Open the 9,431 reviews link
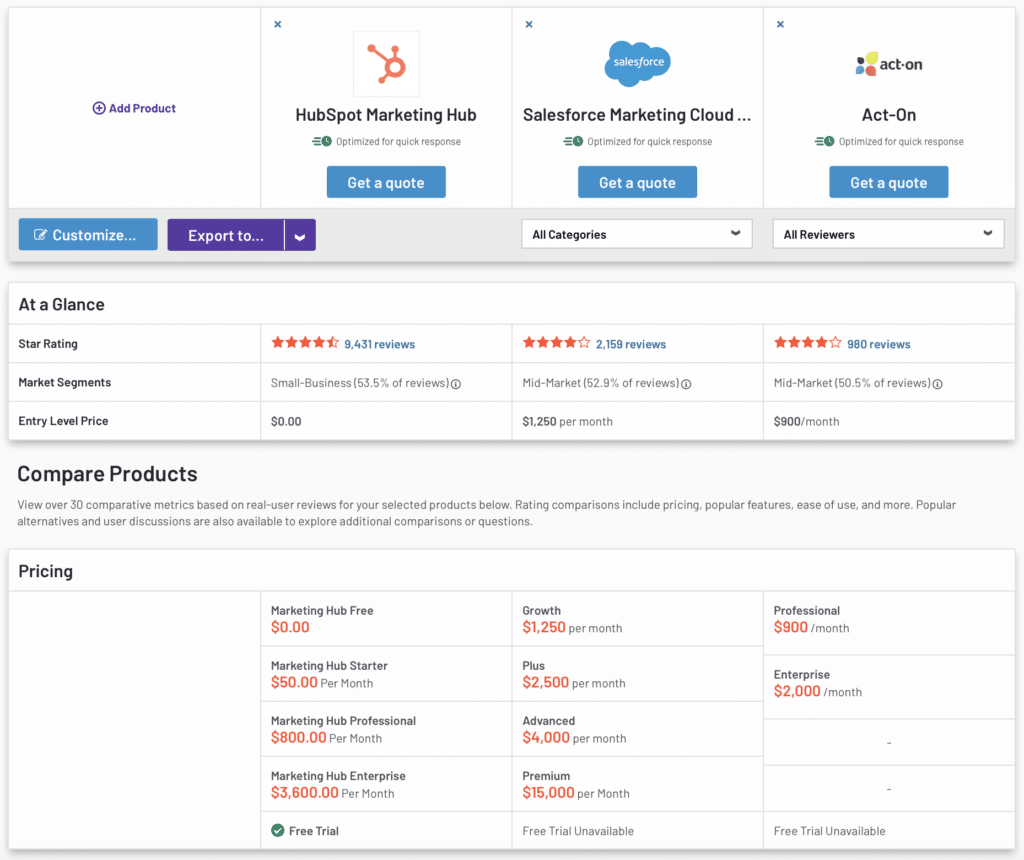The width and height of the screenshot is (1024, 860). click(379, 344)
